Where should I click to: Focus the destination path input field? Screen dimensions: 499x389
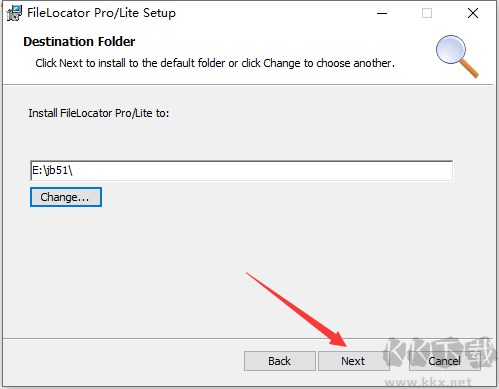coord(242,171)
